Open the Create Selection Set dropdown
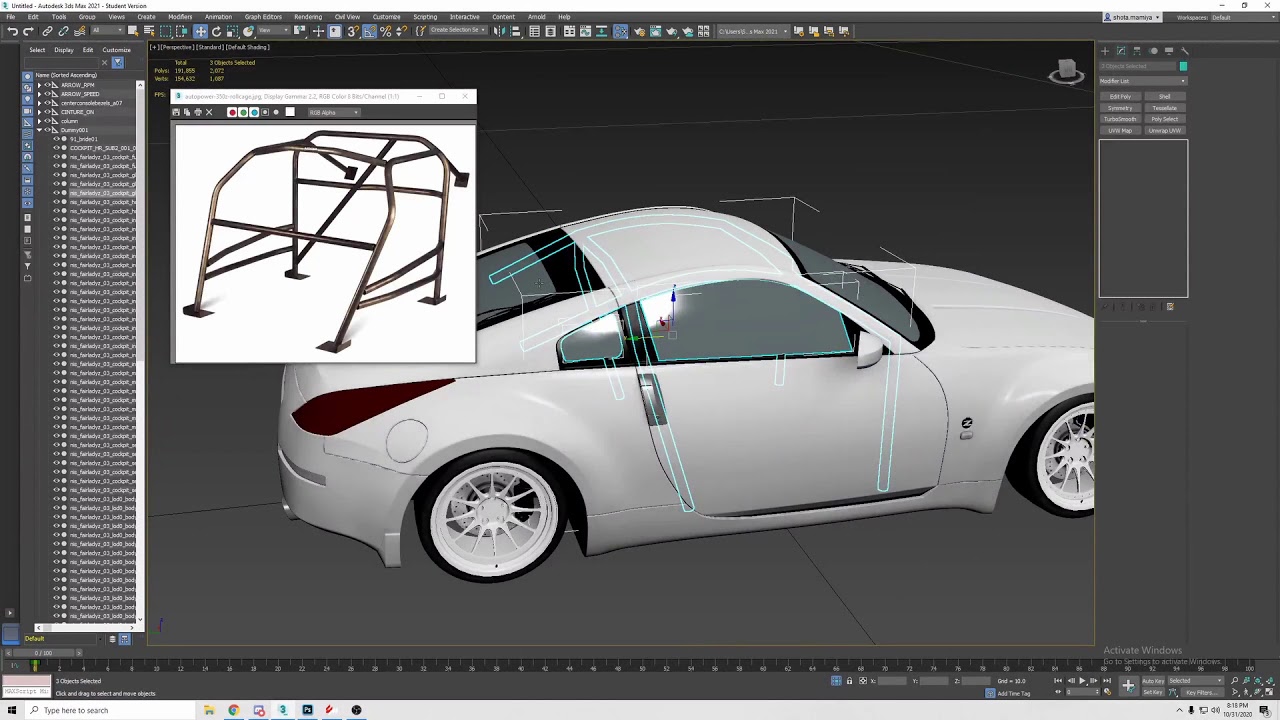This screenshot has height=720, width=1280. pos(459,30)
